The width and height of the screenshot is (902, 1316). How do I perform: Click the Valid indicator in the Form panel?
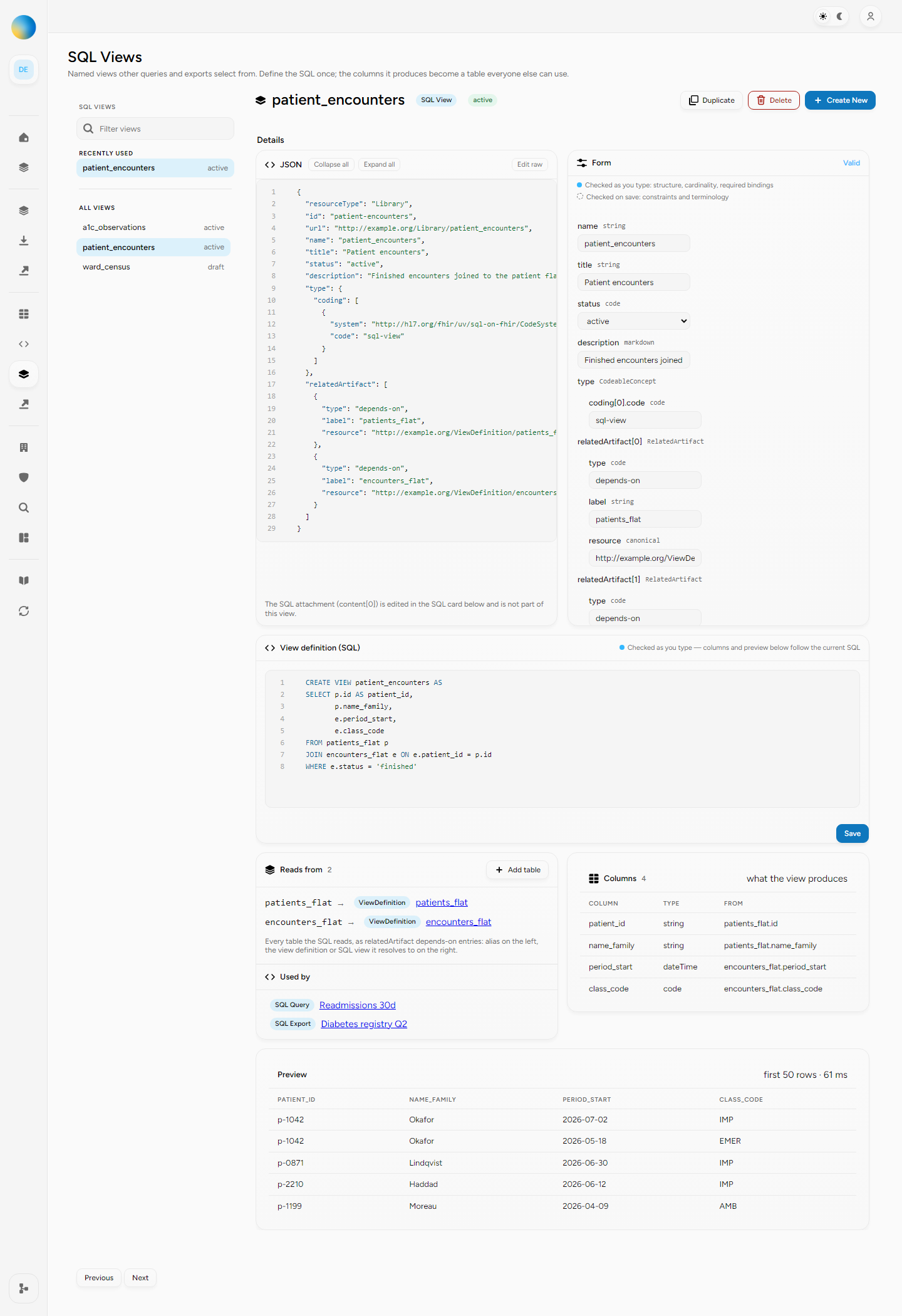(x=851, y=163)
